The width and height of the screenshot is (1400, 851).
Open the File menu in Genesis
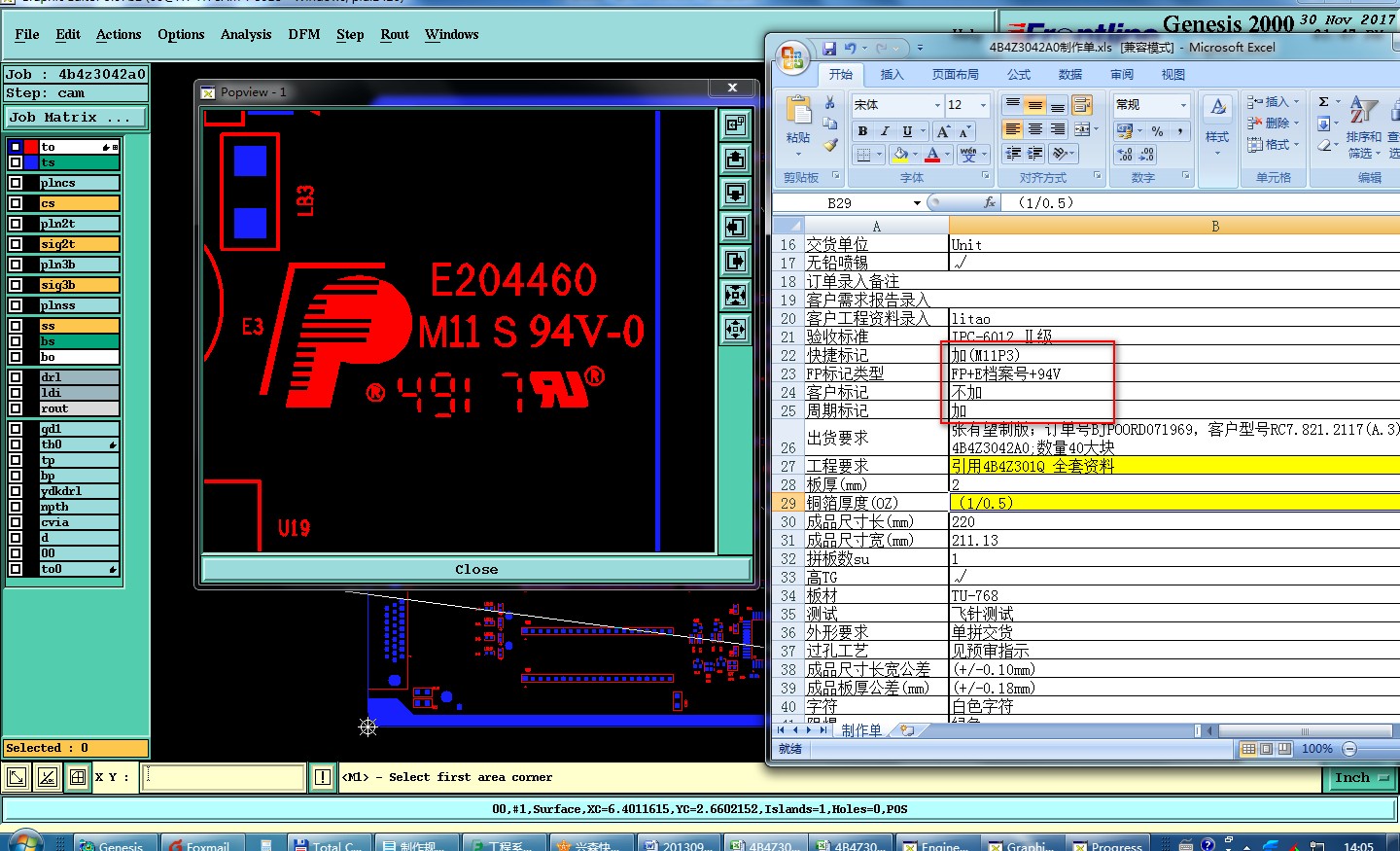pyautogui.click(x=27, y=34)
